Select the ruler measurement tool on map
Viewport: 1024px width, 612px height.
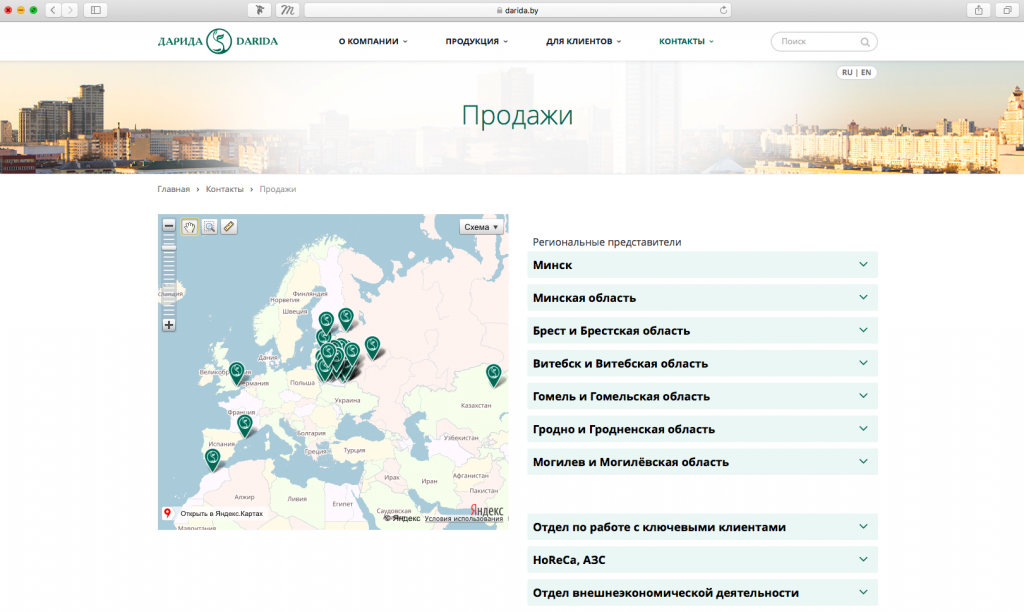click(229, 227)
